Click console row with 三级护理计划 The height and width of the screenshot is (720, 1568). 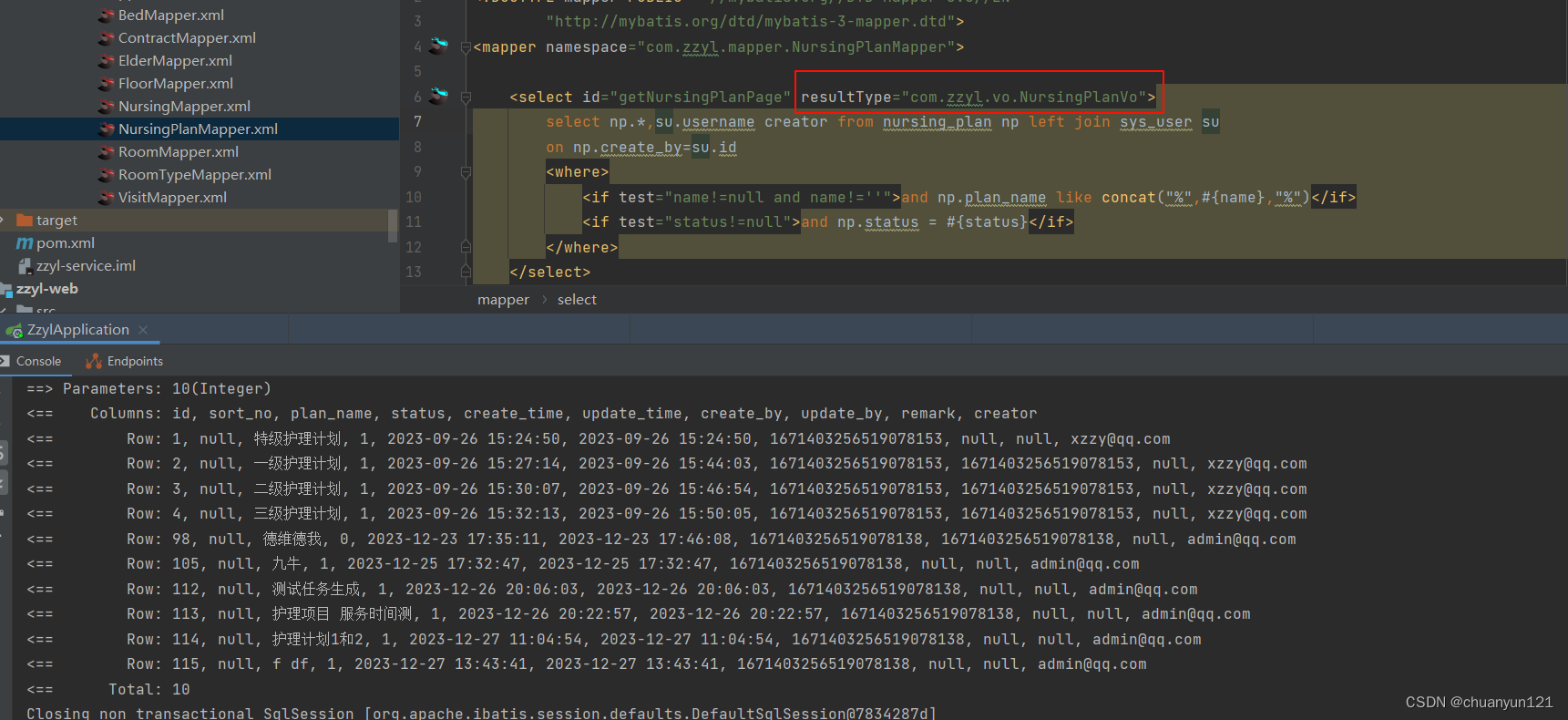point(667,514)
